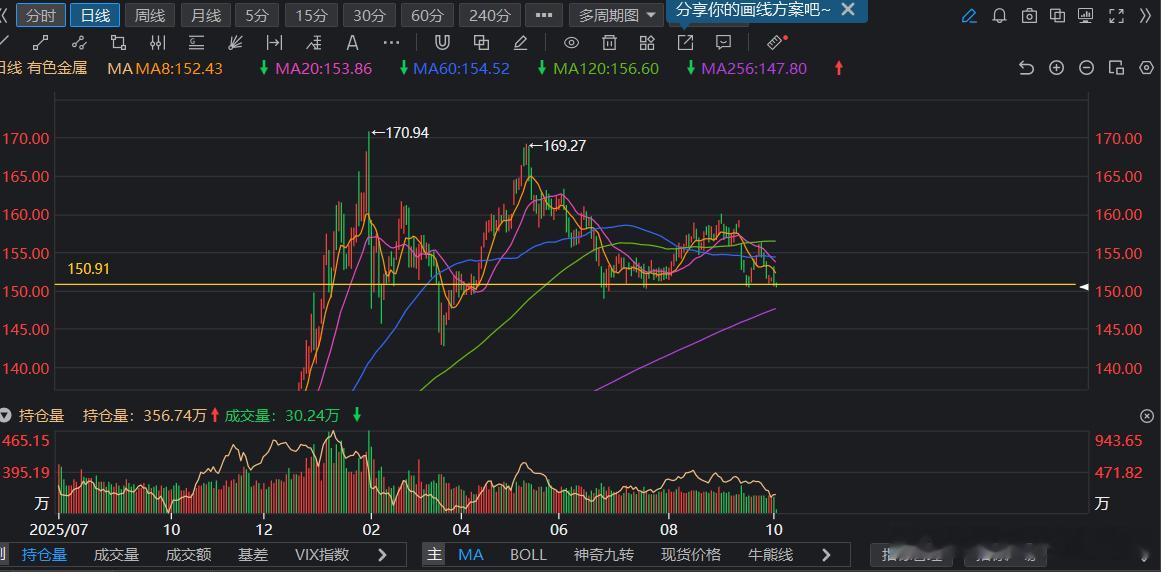This screenshot has height=572, width=1161.
Task: Select the MA main indicator
Action: coord(470,554)
